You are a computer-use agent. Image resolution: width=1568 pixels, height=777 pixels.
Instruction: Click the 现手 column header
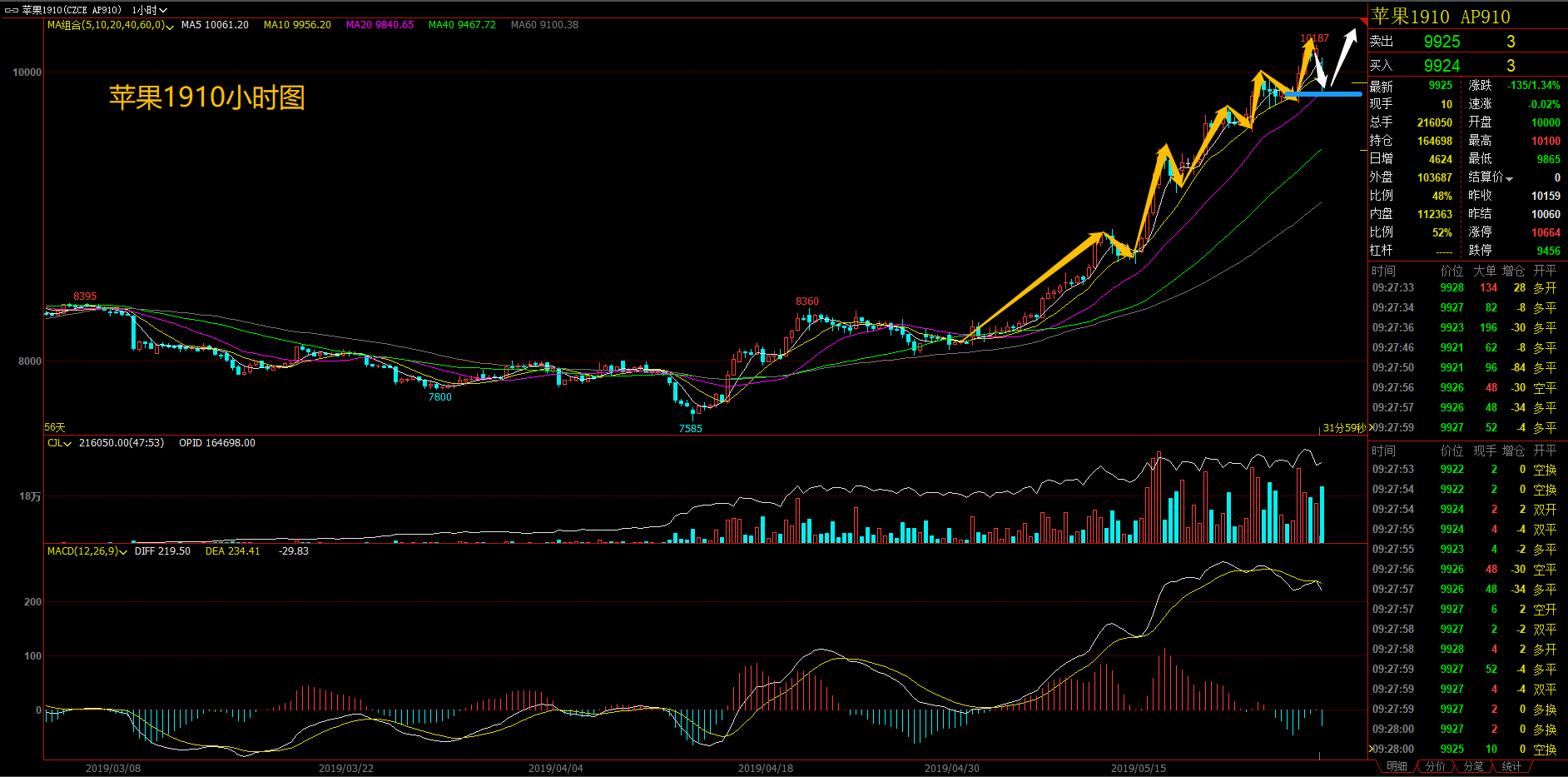(x=1485, y=451)
